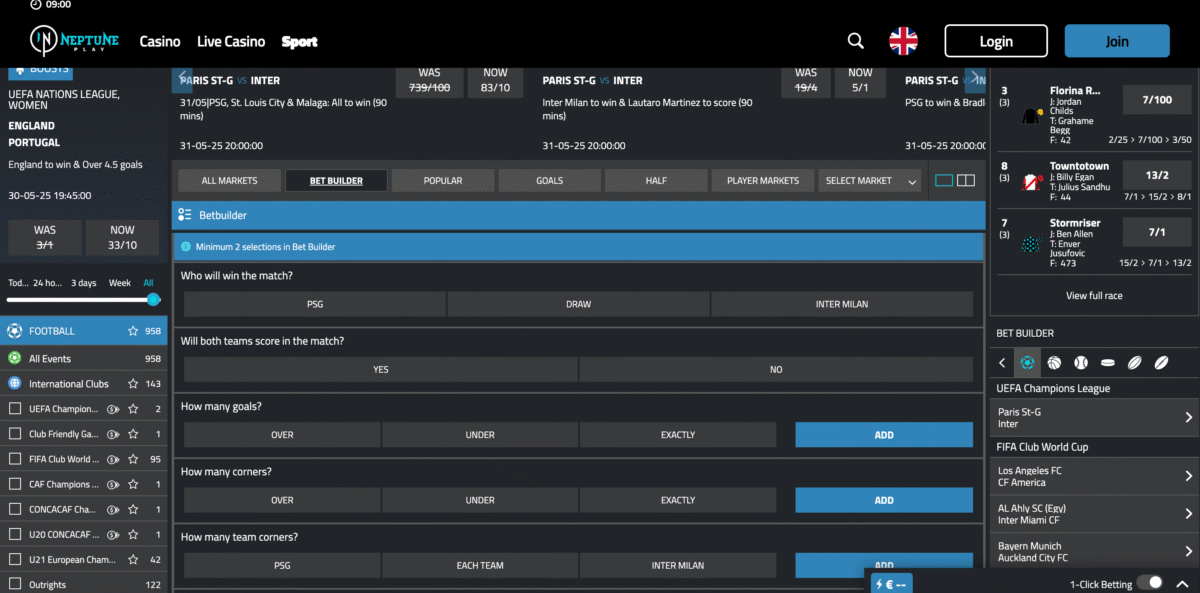This screenshot has height=593, width=1200.
Task: Star the U21 European Championship row
Action: [x=132, y=560]
